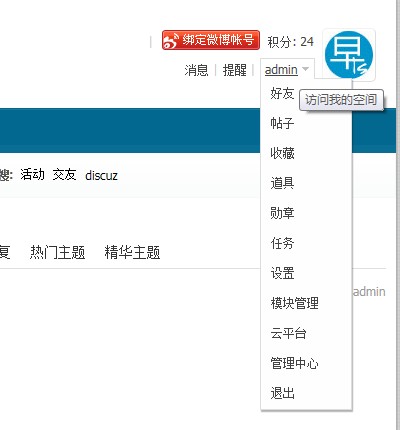Image resolution: width=400 pixels, height=430 pixels.
Task: Select 帖子 from the user menu
Action: pyautogui.click(x=282, y=123)
